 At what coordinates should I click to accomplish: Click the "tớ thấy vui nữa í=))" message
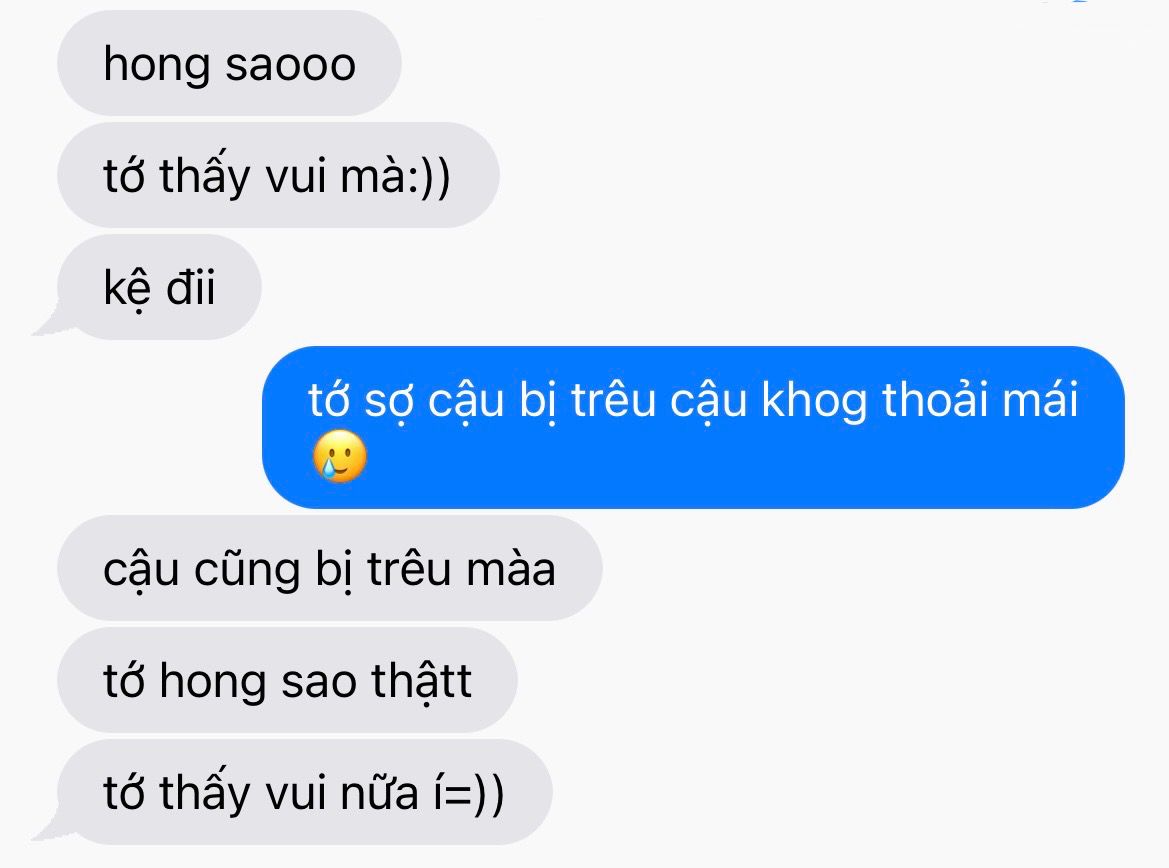pyautogui.click(x=304, y=792)
